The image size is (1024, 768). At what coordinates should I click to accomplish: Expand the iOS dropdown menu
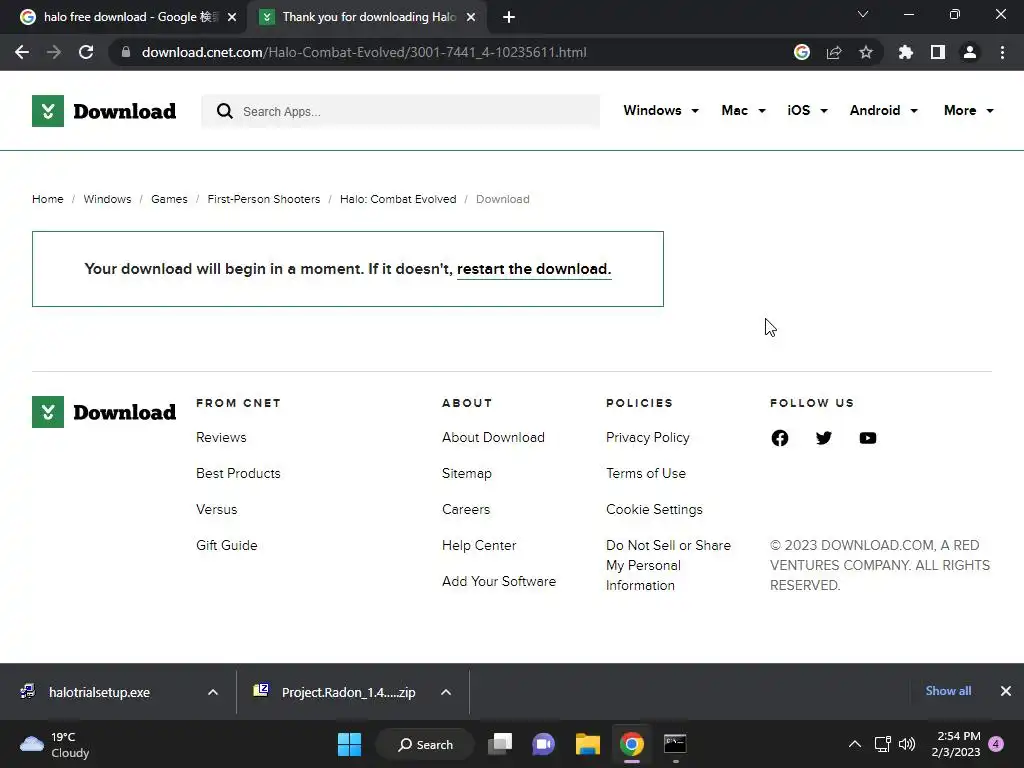pyautogui.click(x=807, y=110)
